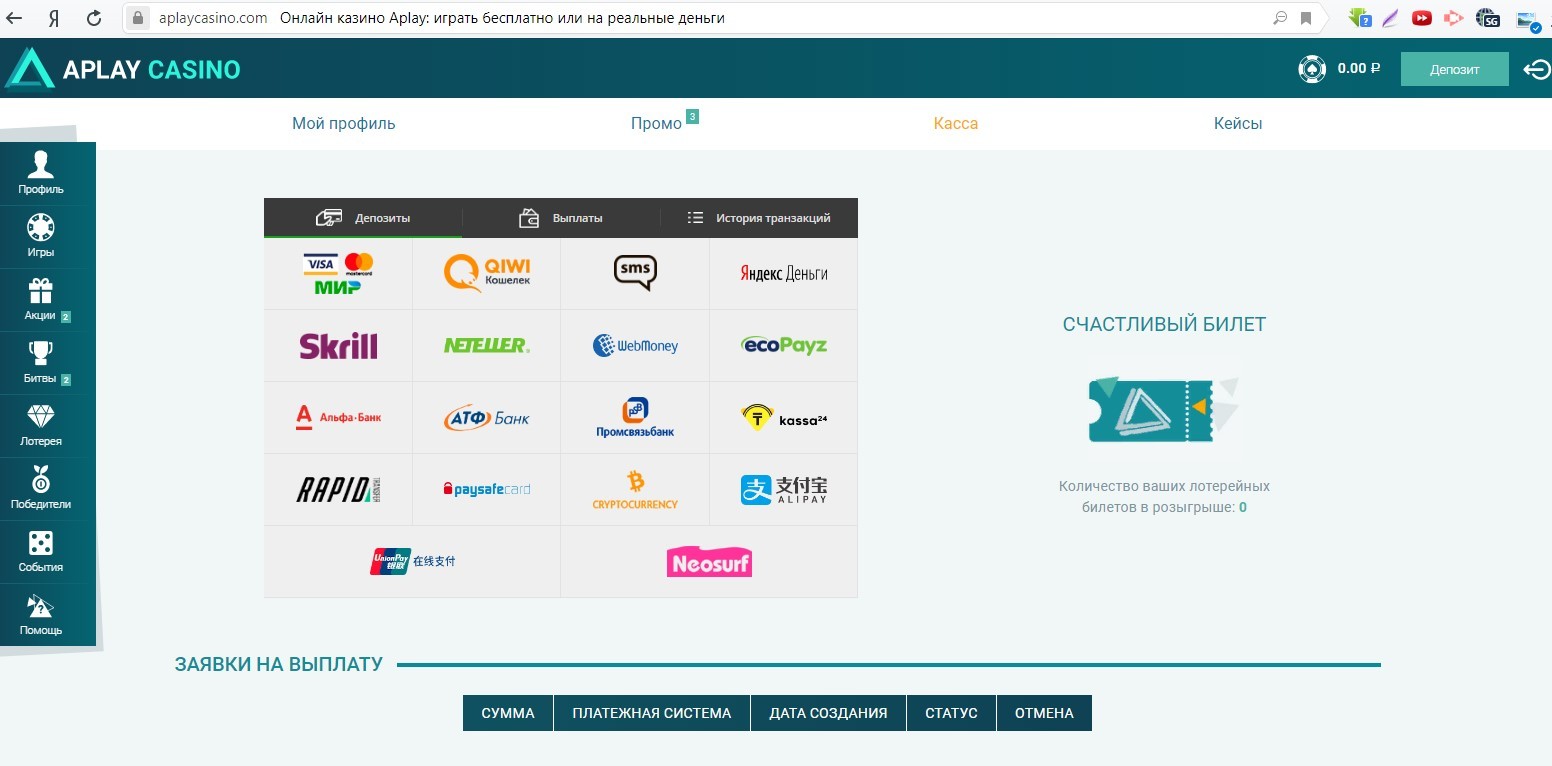Open the red fast-forward extension icon

coord(1421,18)
